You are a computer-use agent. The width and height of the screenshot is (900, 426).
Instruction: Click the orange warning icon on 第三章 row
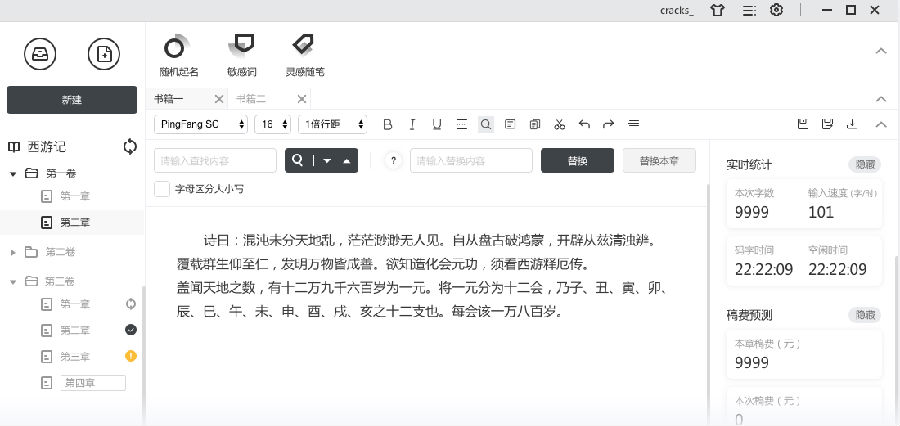(x=131, y=357)
